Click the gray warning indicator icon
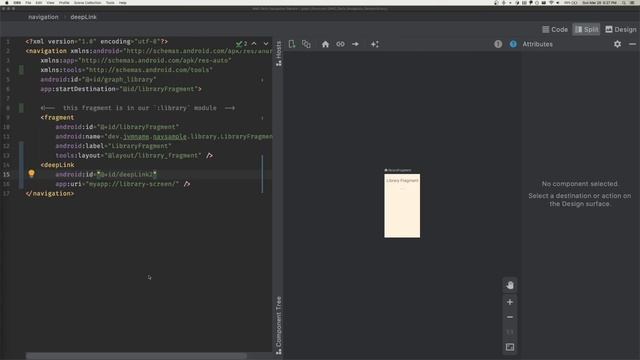640x360 pixels. 498,44
